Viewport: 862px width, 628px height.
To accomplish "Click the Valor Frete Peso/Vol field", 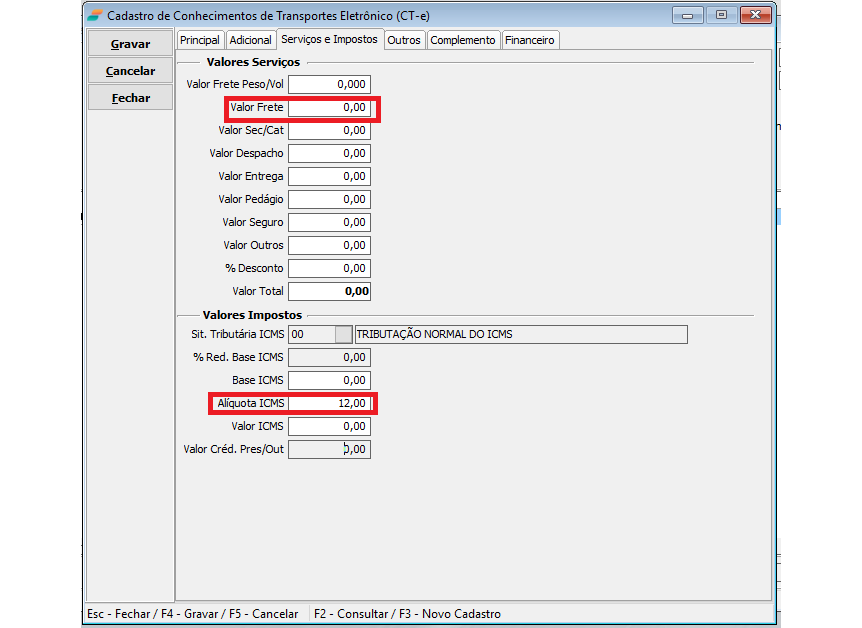I will coord(329,84).
